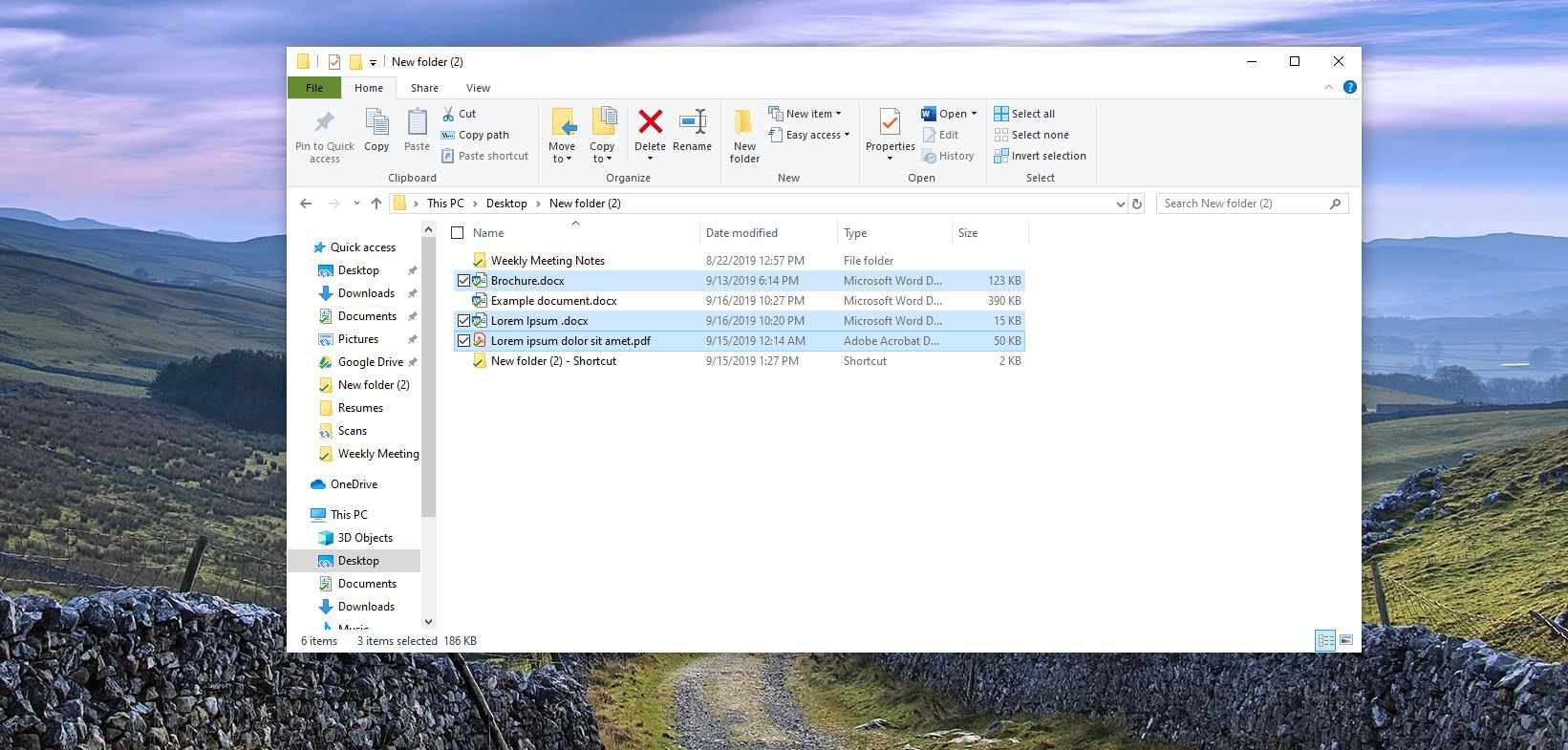The height and width of the screenshot is (750, 1568).
Task: Customize Quick Access Toolbar dropdown arrow
Action: (373, 63)
